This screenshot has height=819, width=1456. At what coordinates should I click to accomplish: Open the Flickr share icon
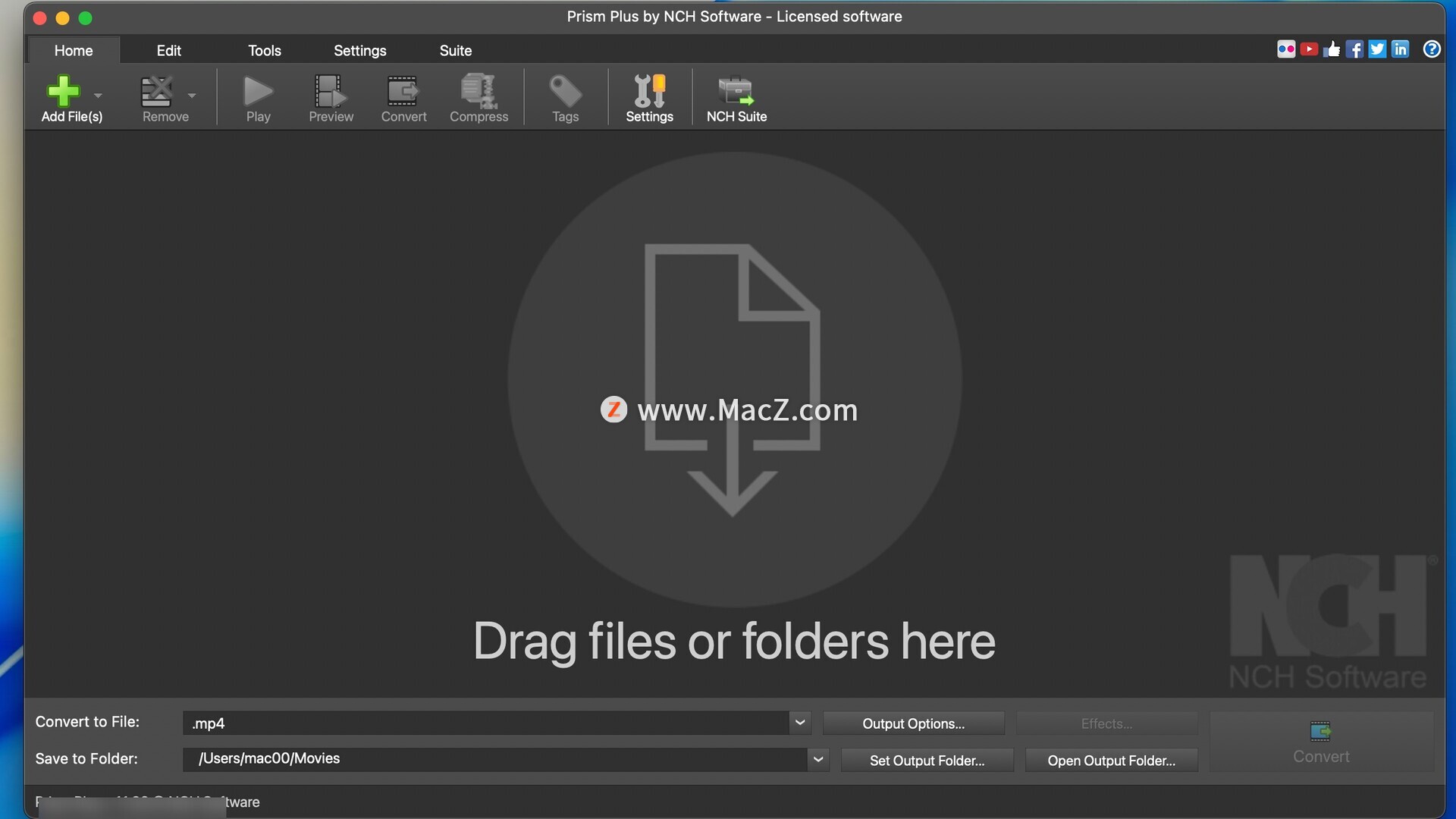1286,49
